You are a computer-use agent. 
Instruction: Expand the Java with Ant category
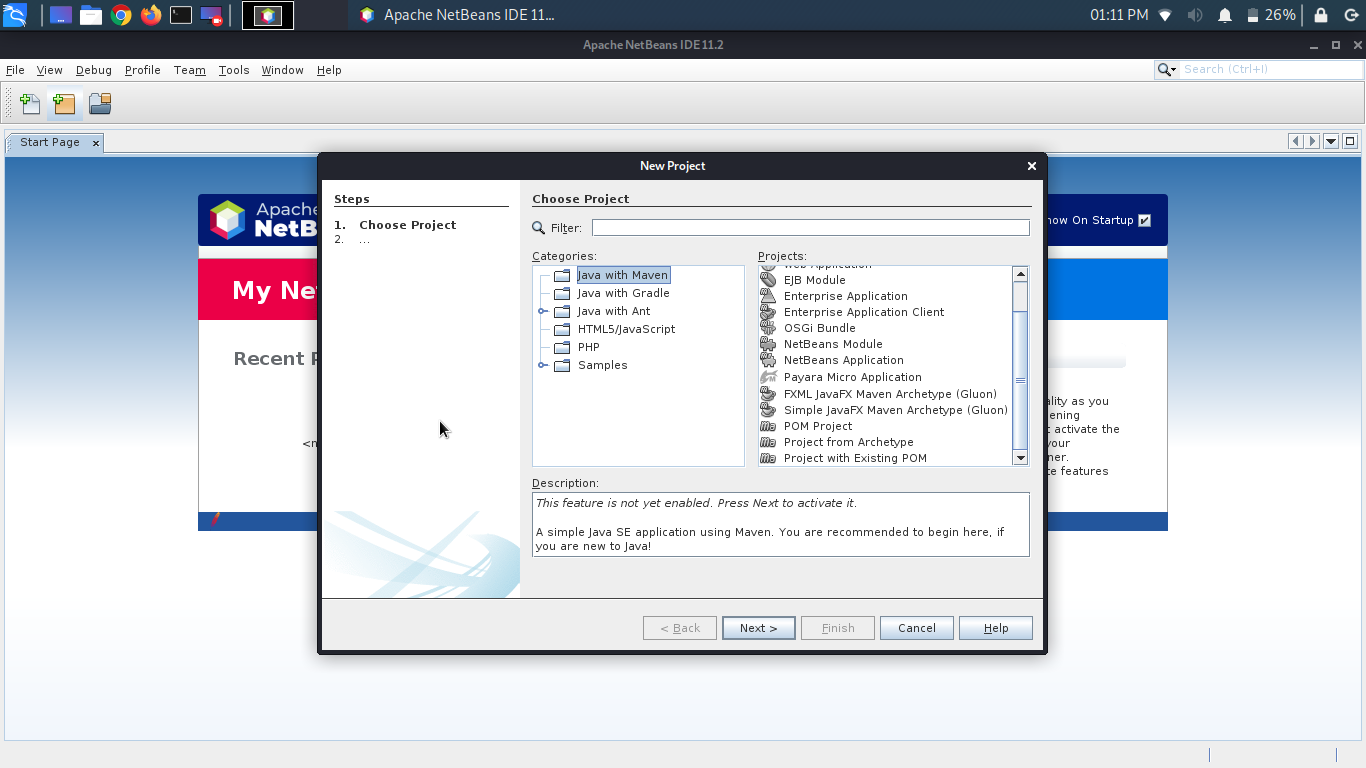coord(543,311)
